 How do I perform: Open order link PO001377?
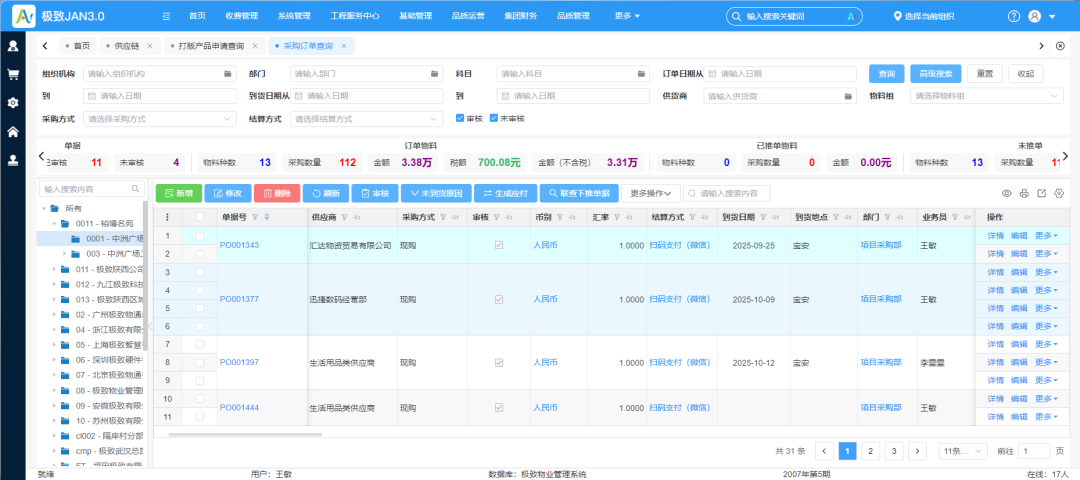(239, 300)
